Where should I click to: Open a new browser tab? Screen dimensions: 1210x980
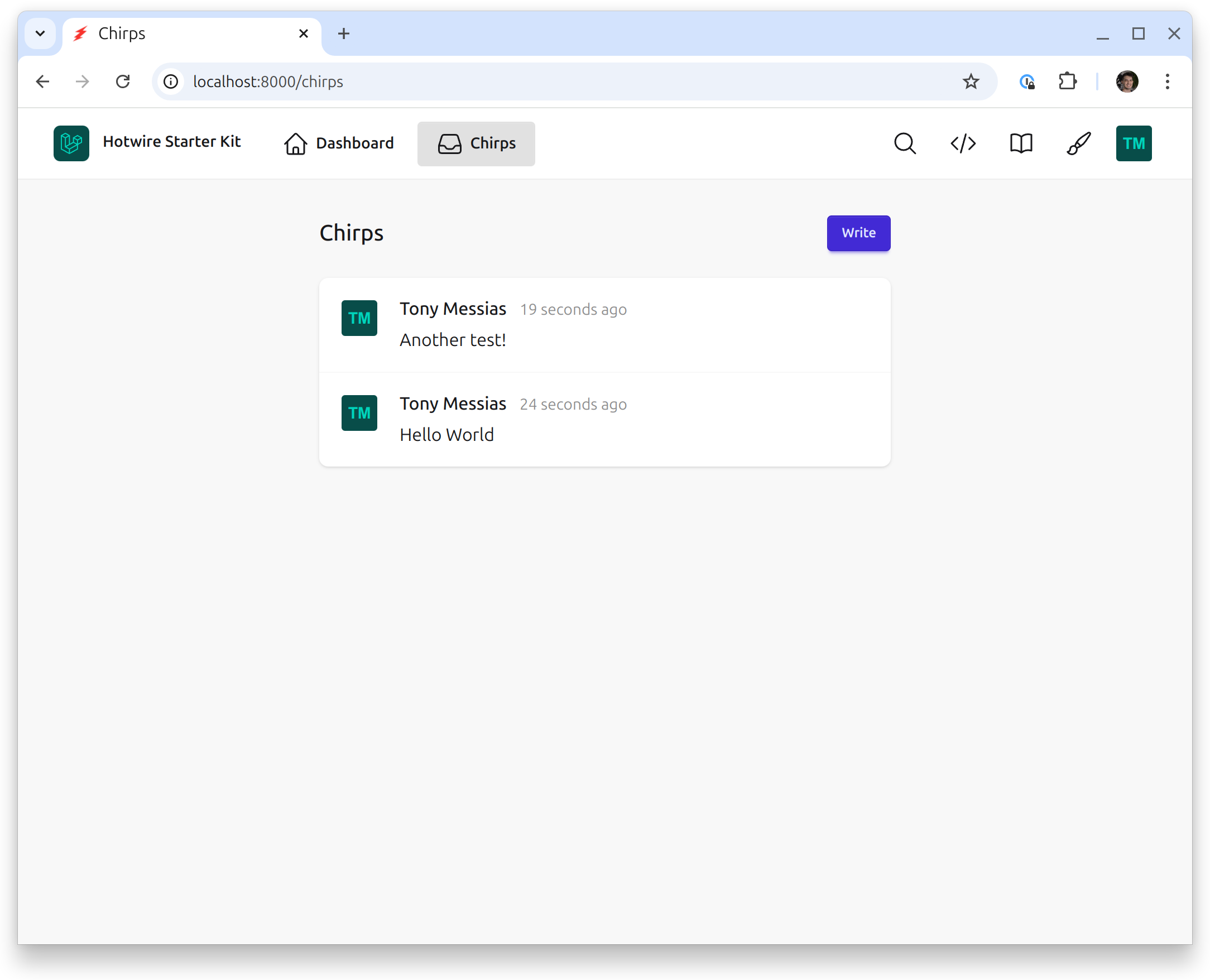click(x=343, y=34)
